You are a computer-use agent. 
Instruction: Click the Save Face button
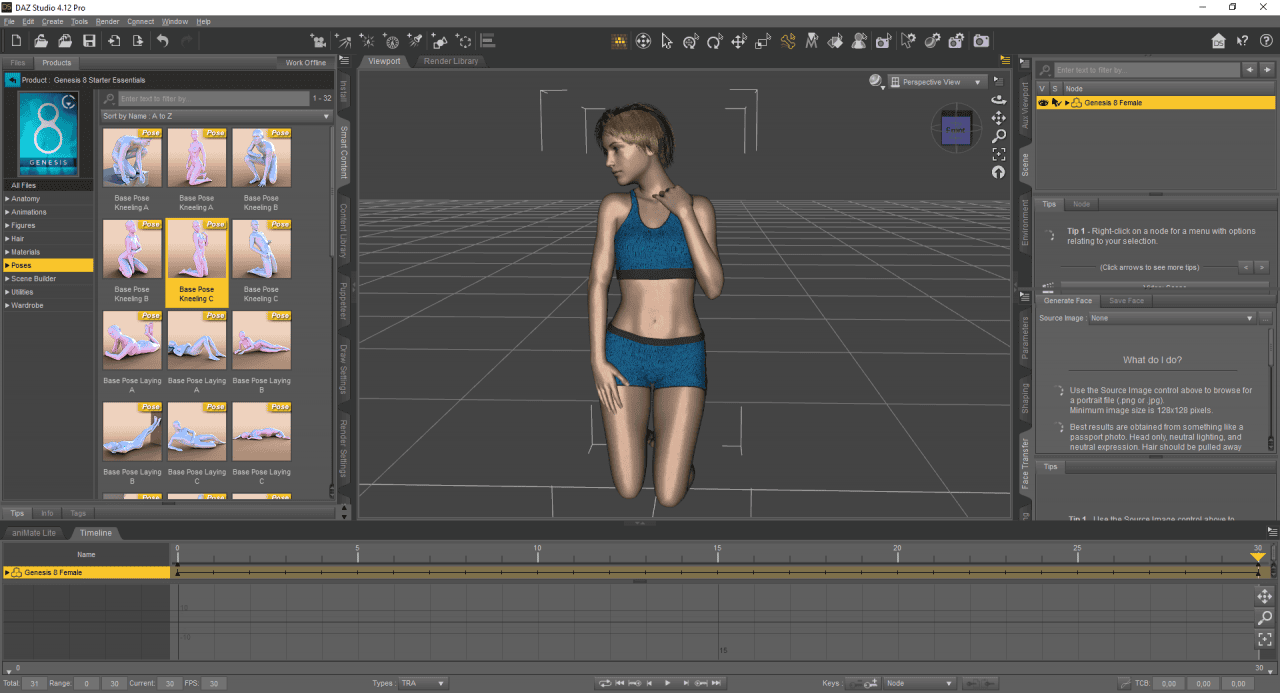pyautogui.click(x=1128, y=300)
